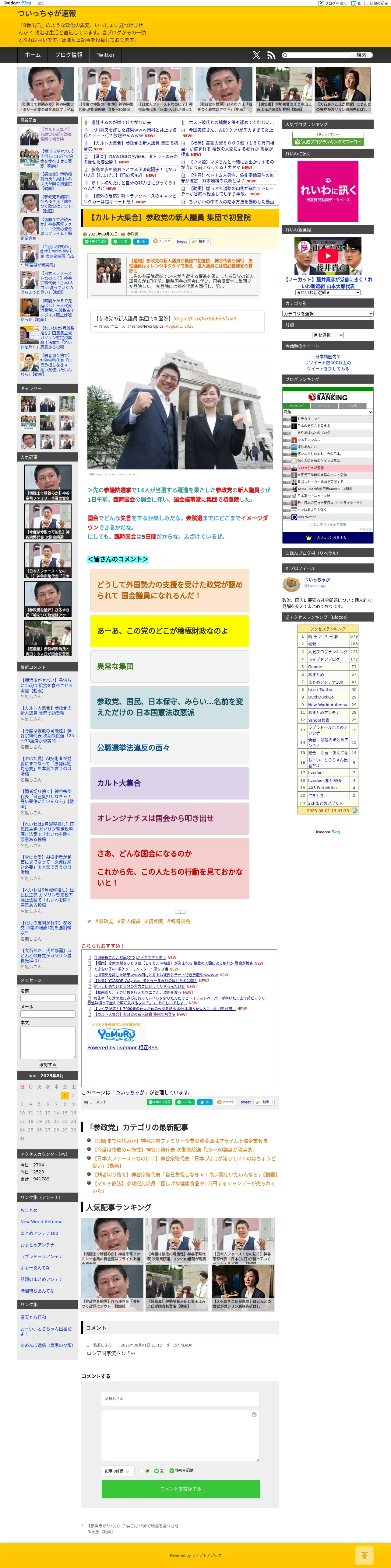This screenshot has width=391, height=1568.
Task: Go to previous month in calendar '<<'
Action: point(33,1075)
